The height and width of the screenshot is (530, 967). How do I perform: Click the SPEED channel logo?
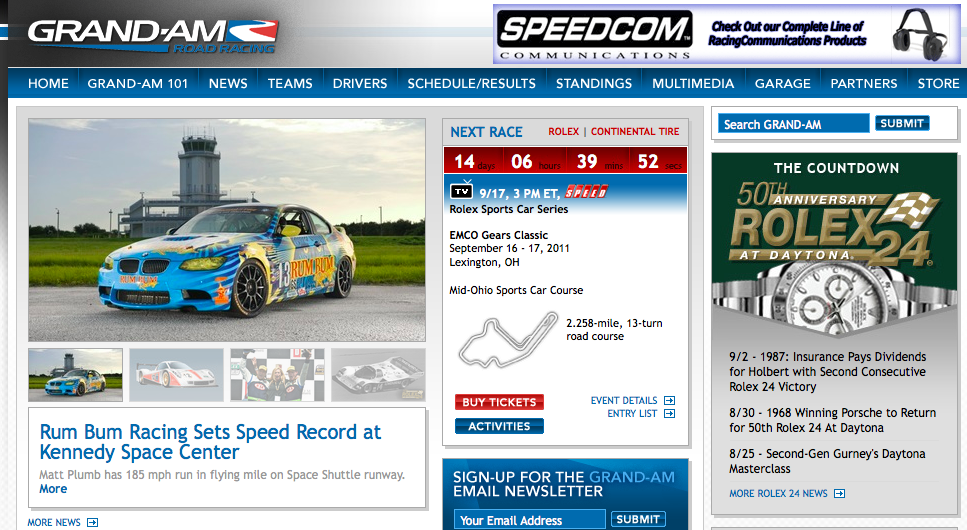[x=587, y=191]
